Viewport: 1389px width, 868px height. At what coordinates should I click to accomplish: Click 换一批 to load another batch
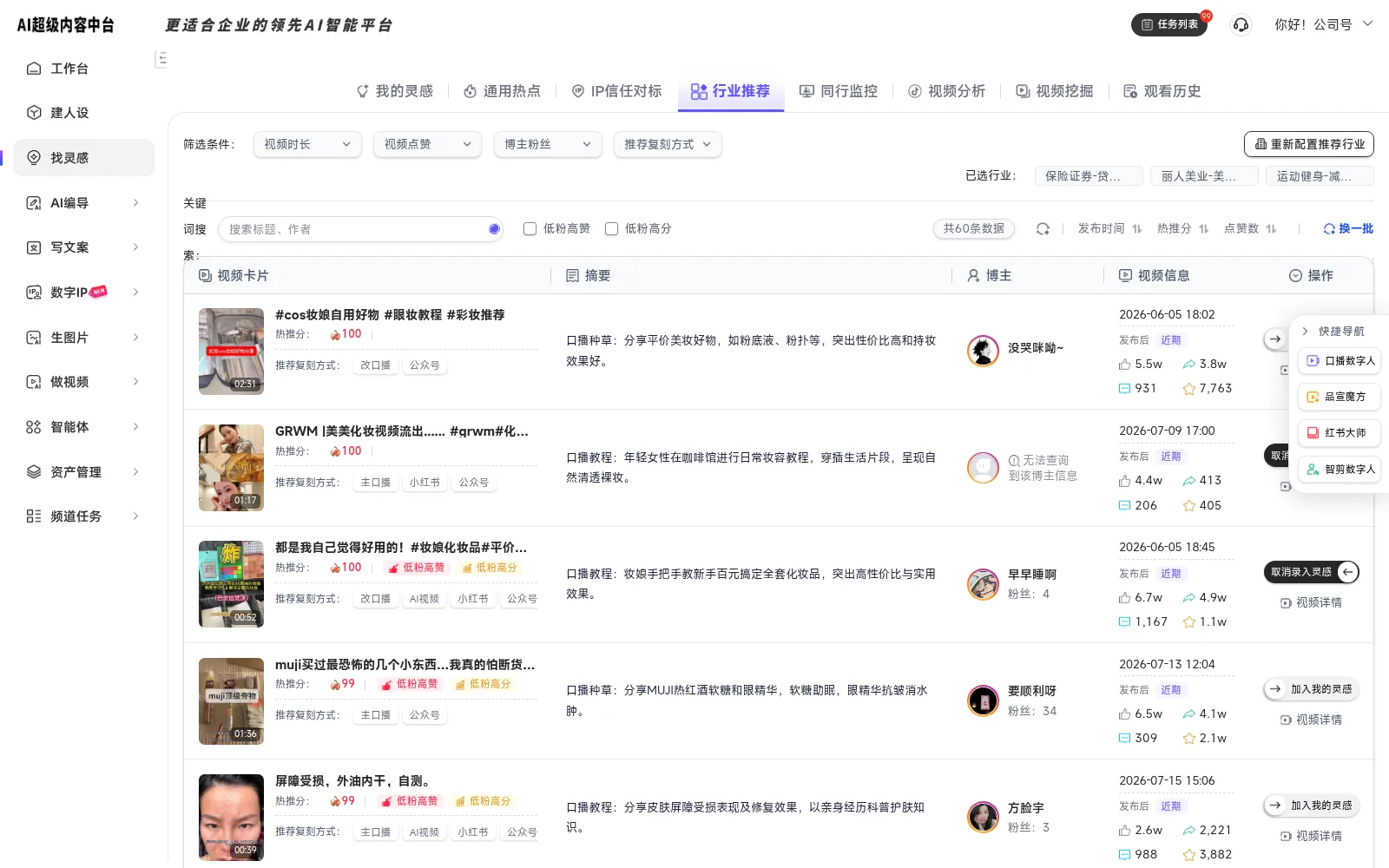(1348, 229)
